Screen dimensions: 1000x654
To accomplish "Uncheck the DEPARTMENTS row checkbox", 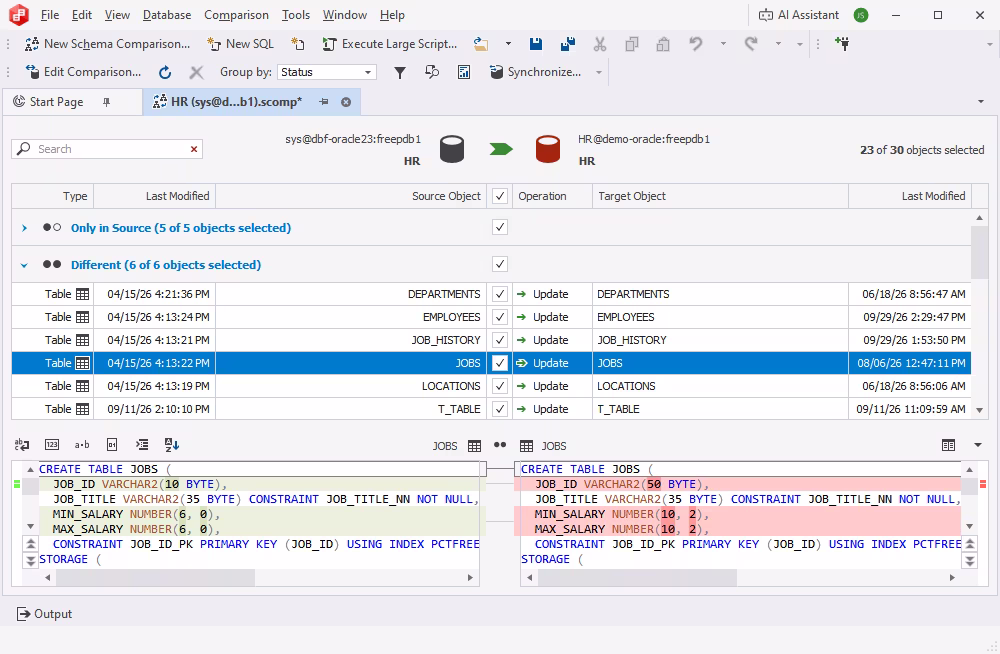I will click(500, 294).
